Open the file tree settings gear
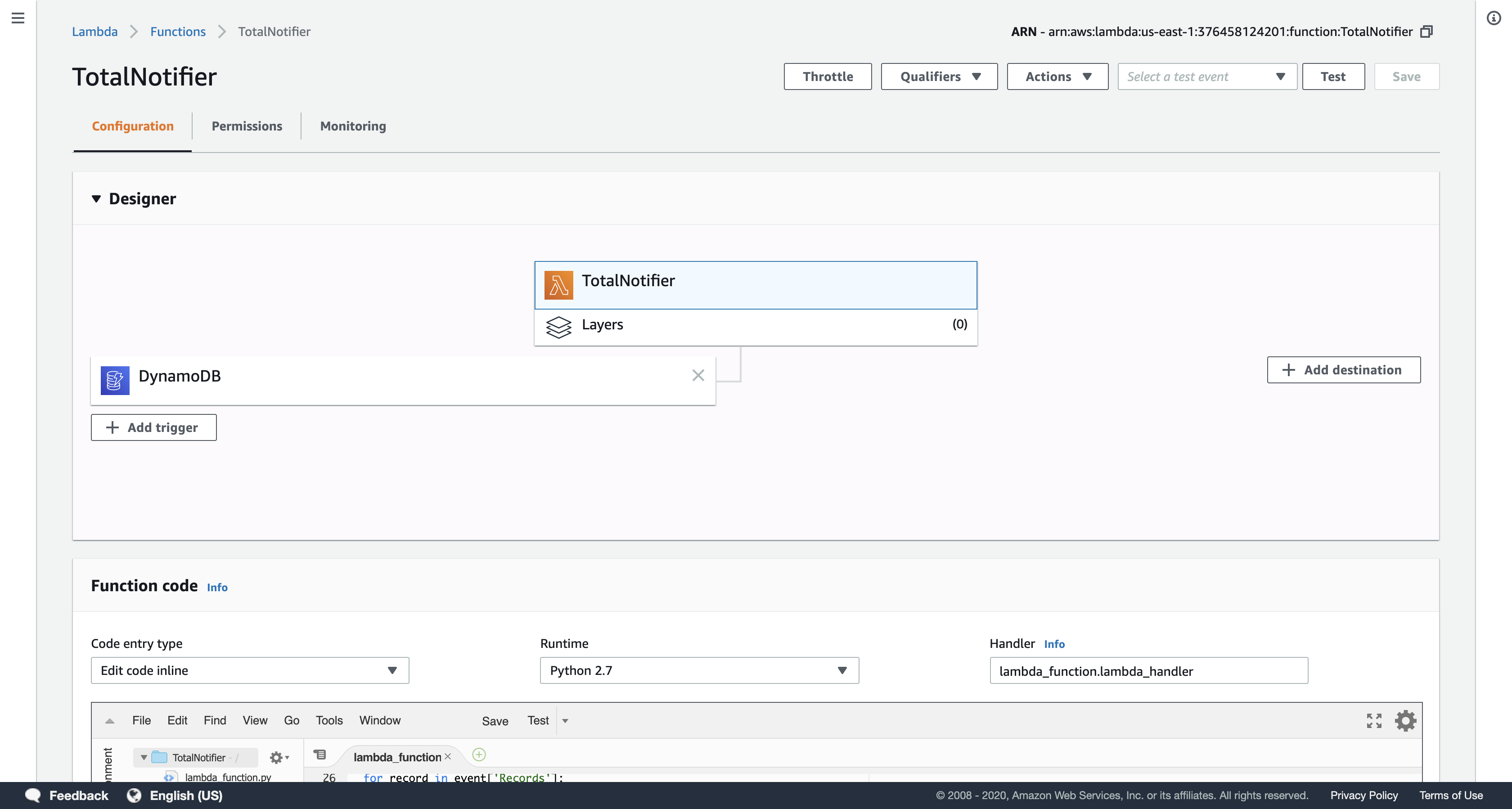 click(x=277, y=757)
